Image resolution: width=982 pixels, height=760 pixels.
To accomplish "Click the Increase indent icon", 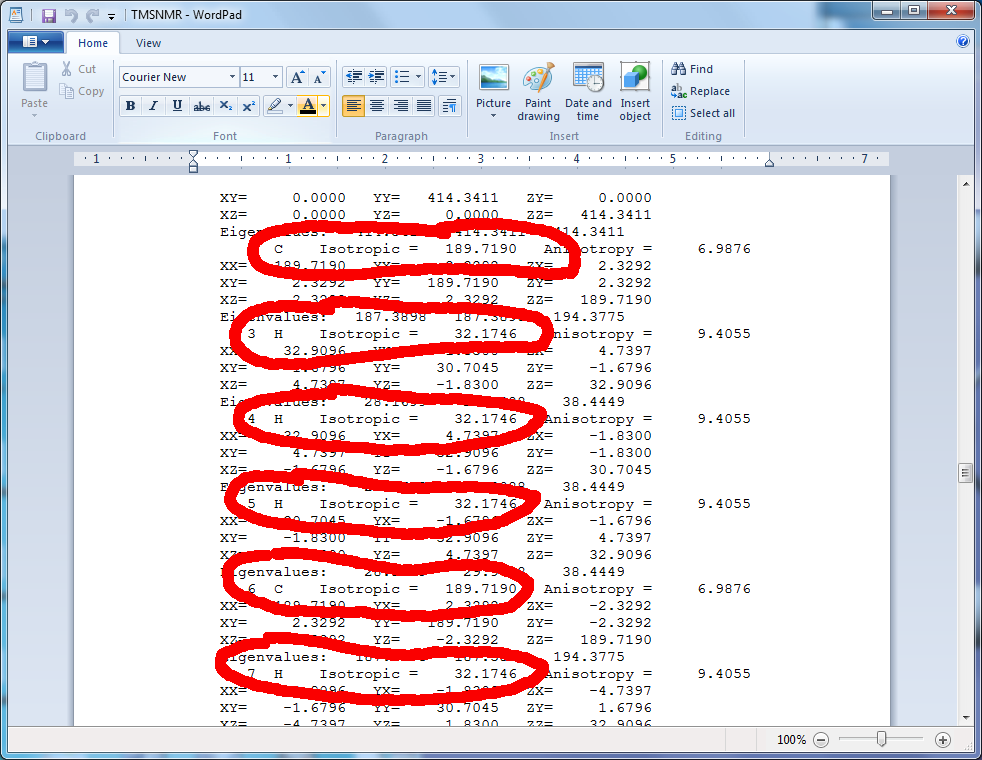I will click(376, 77).
